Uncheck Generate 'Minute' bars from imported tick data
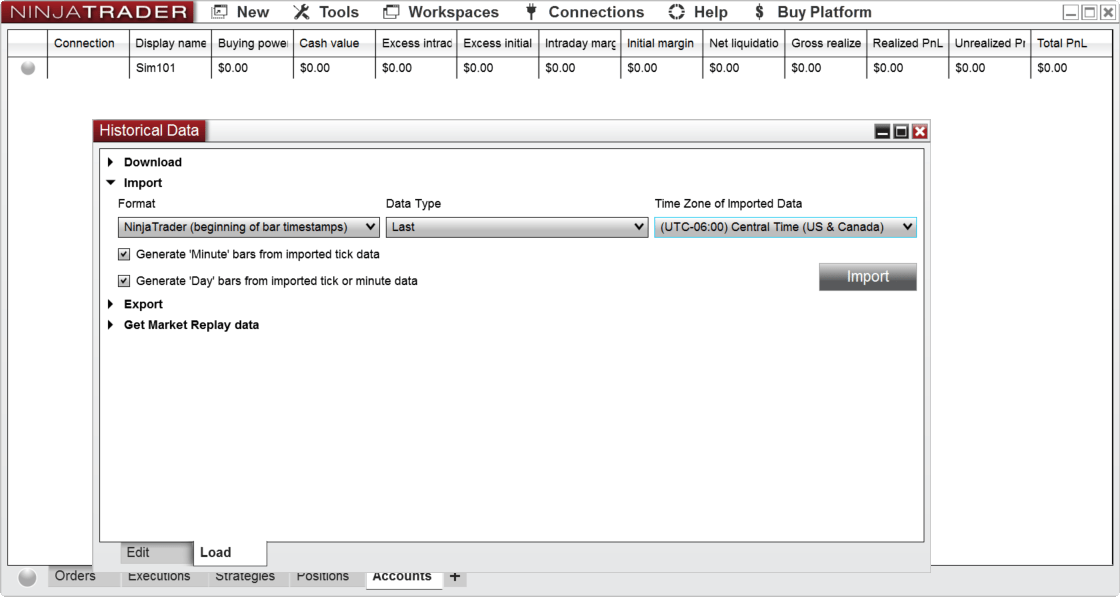Image resolution: width=1120 pixels, height=597 pixels. pyautogui.click(x=124, y=254)
